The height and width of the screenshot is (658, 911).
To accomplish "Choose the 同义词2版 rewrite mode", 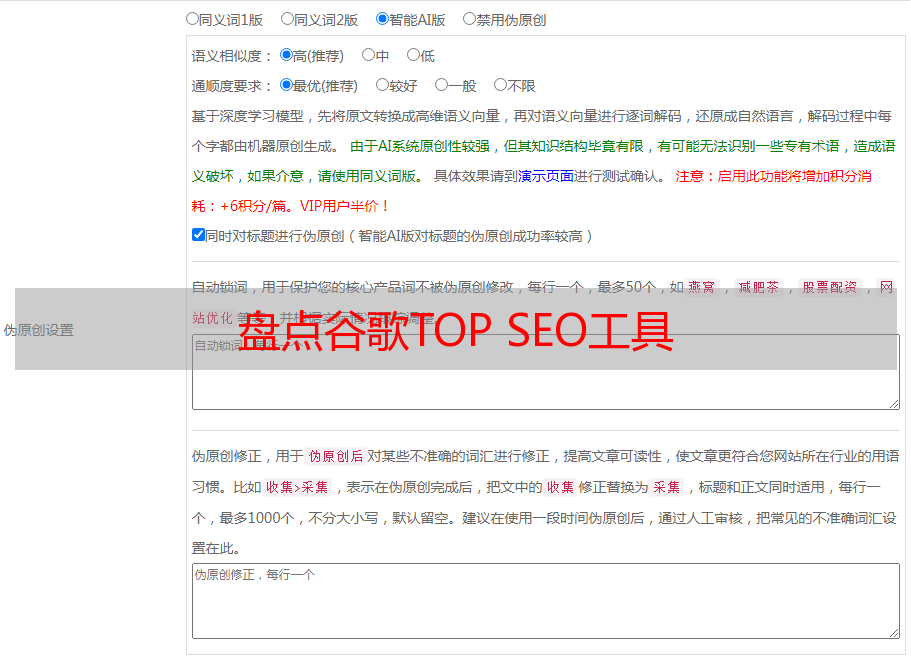I will coord(287,19).
